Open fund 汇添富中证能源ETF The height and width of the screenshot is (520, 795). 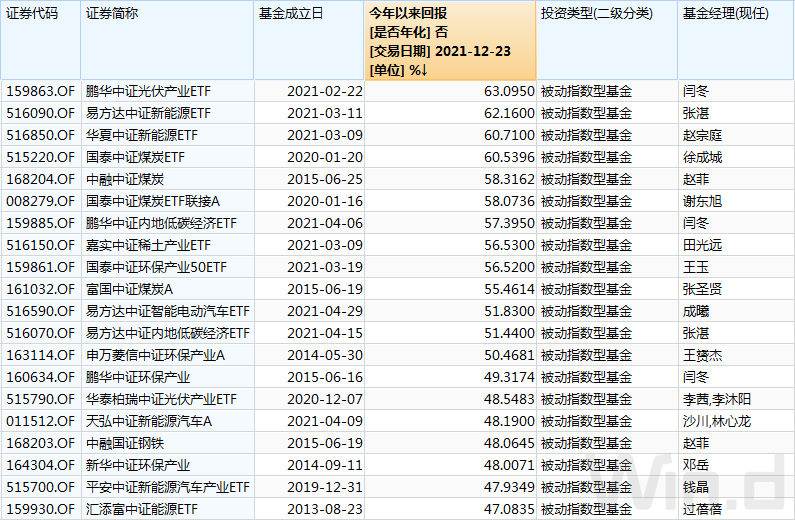pyautogui.click(x=141, y=509)
